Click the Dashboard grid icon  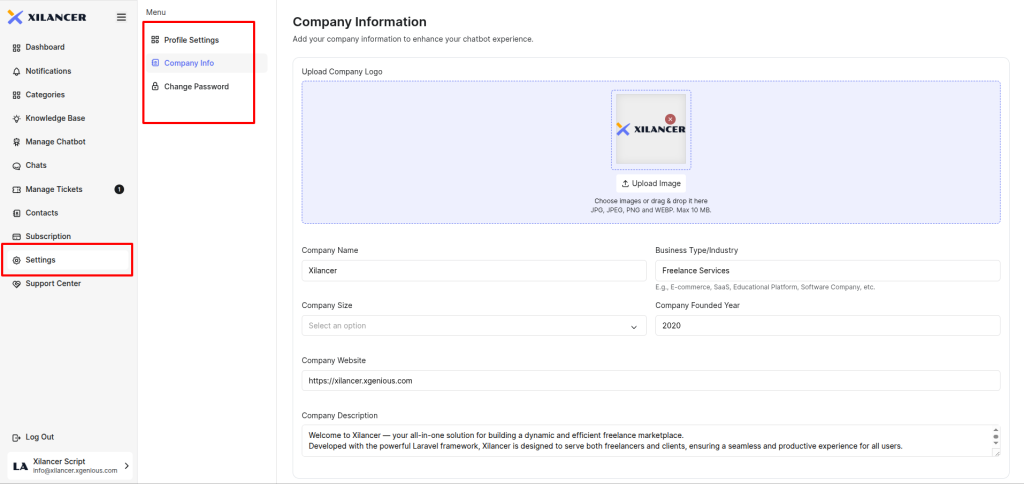coord(17,47)
